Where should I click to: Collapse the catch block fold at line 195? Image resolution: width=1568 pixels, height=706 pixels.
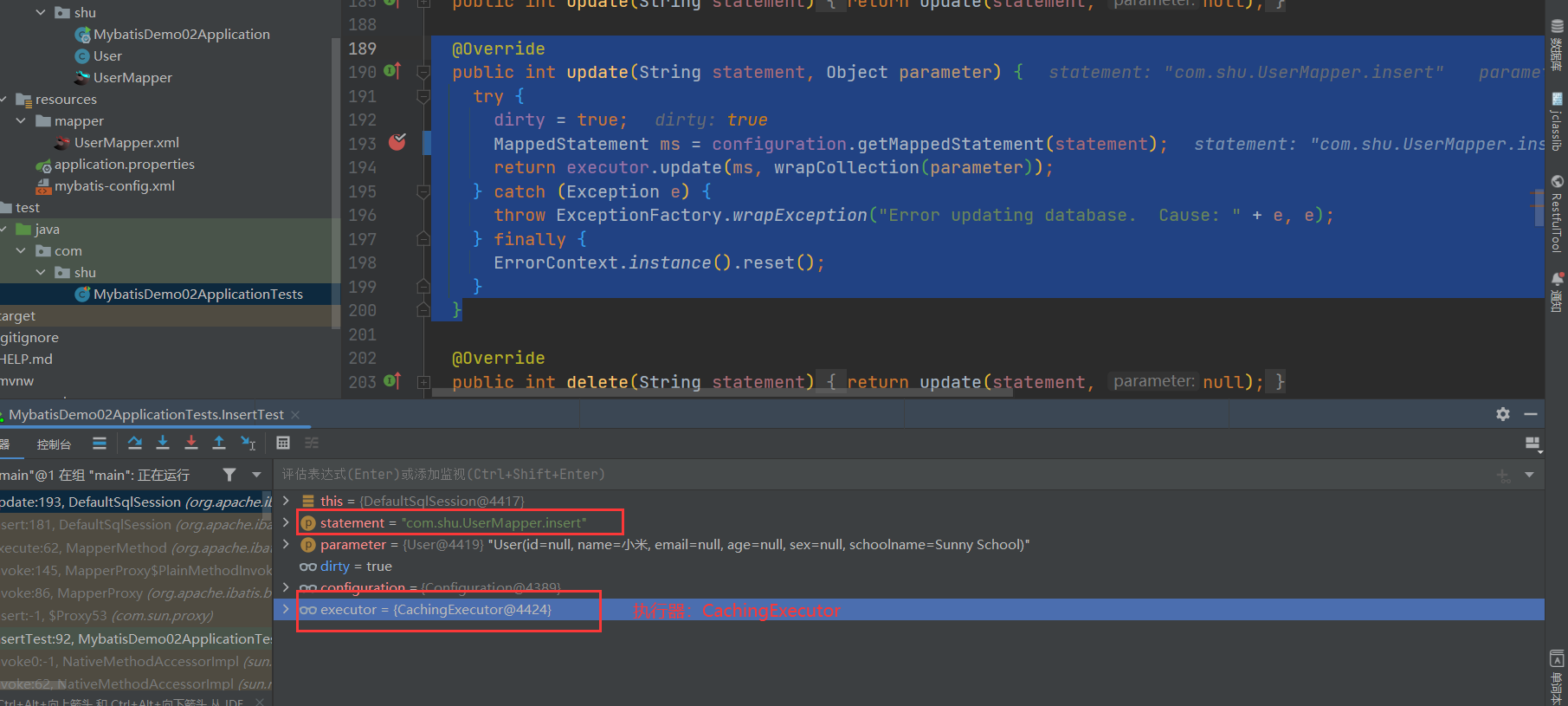tap(423, 191)
